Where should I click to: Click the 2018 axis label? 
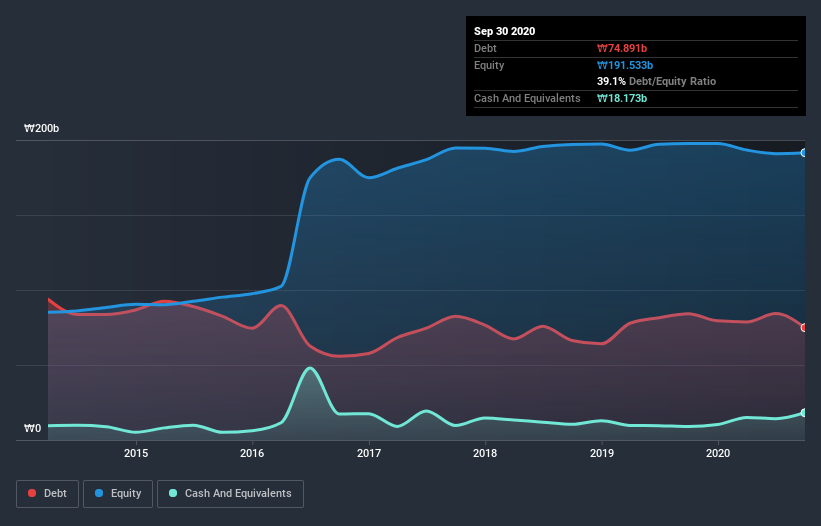tap(485, 453)
